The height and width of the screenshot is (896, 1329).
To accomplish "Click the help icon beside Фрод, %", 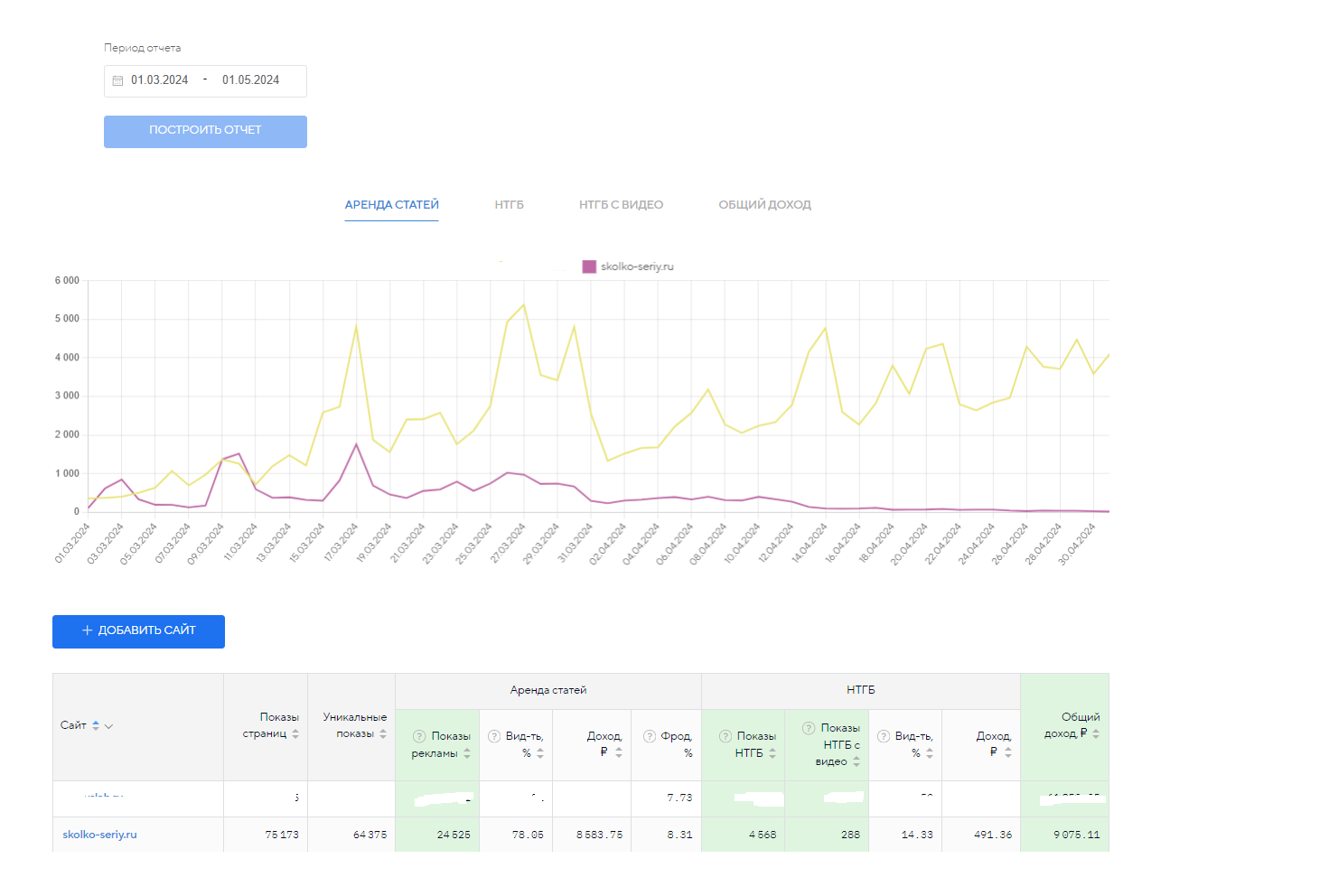I will click(650, 736).
